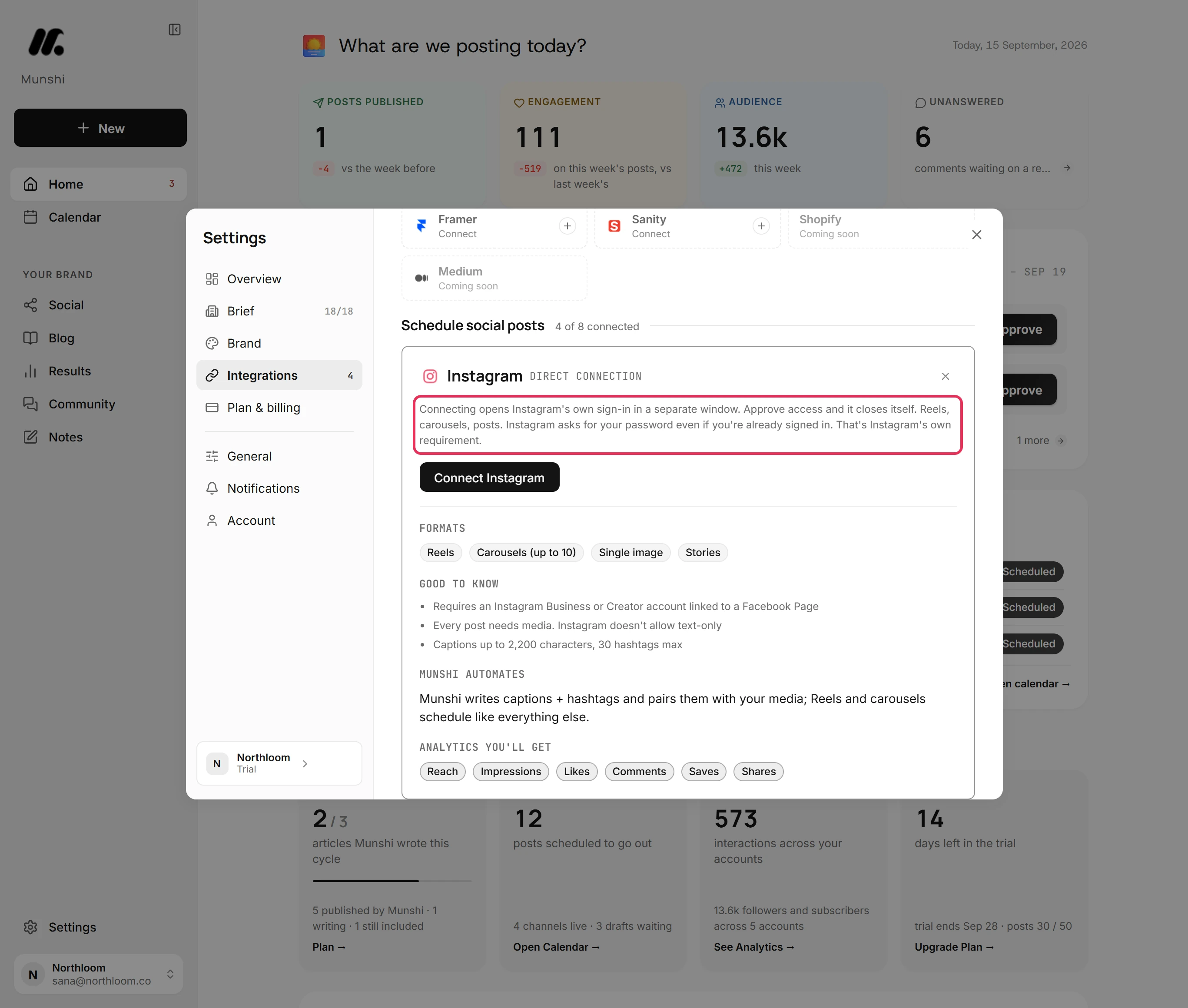Click the Medium logo icon

pos(422,278)
